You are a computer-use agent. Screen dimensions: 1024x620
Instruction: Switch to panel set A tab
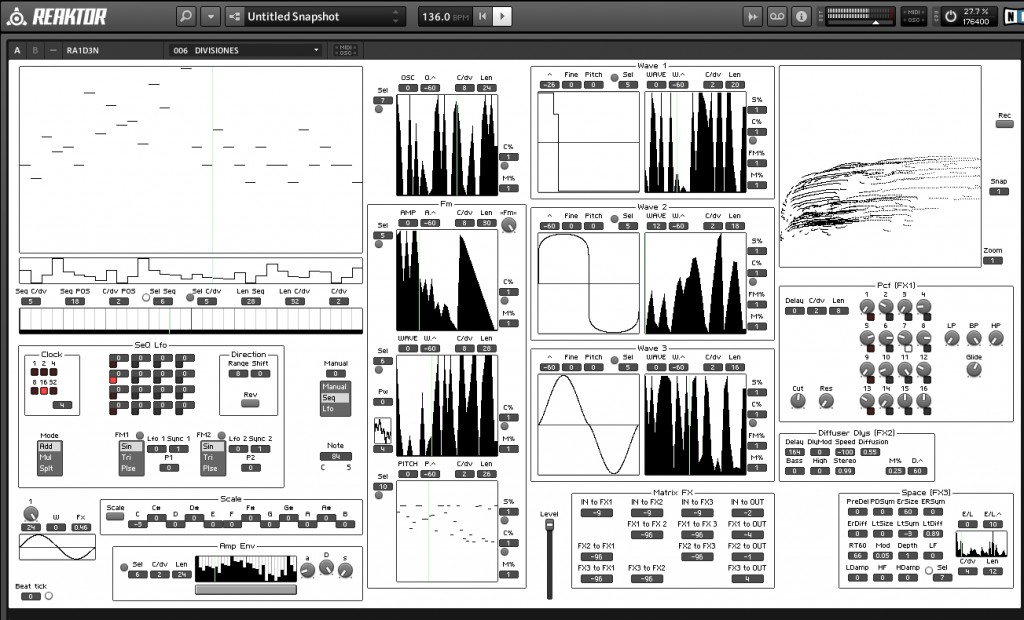point(18,50)
